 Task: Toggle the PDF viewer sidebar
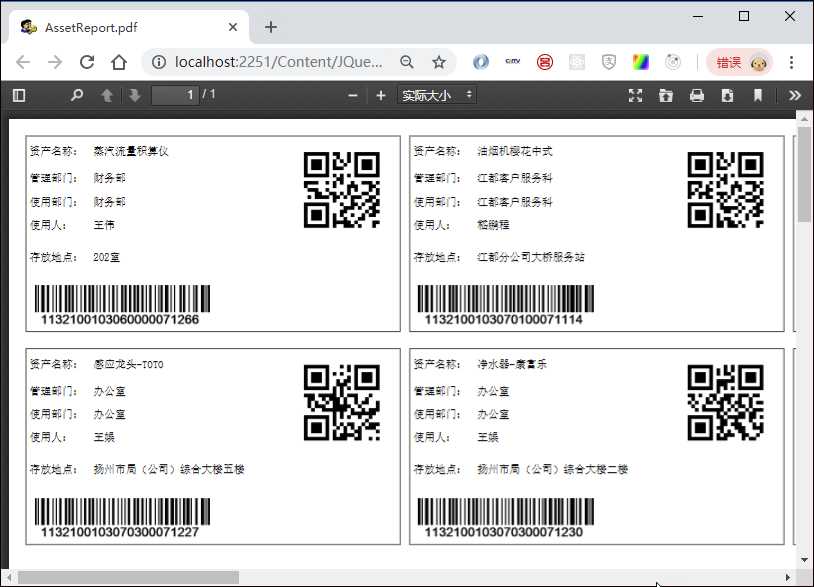coord(19,95)
